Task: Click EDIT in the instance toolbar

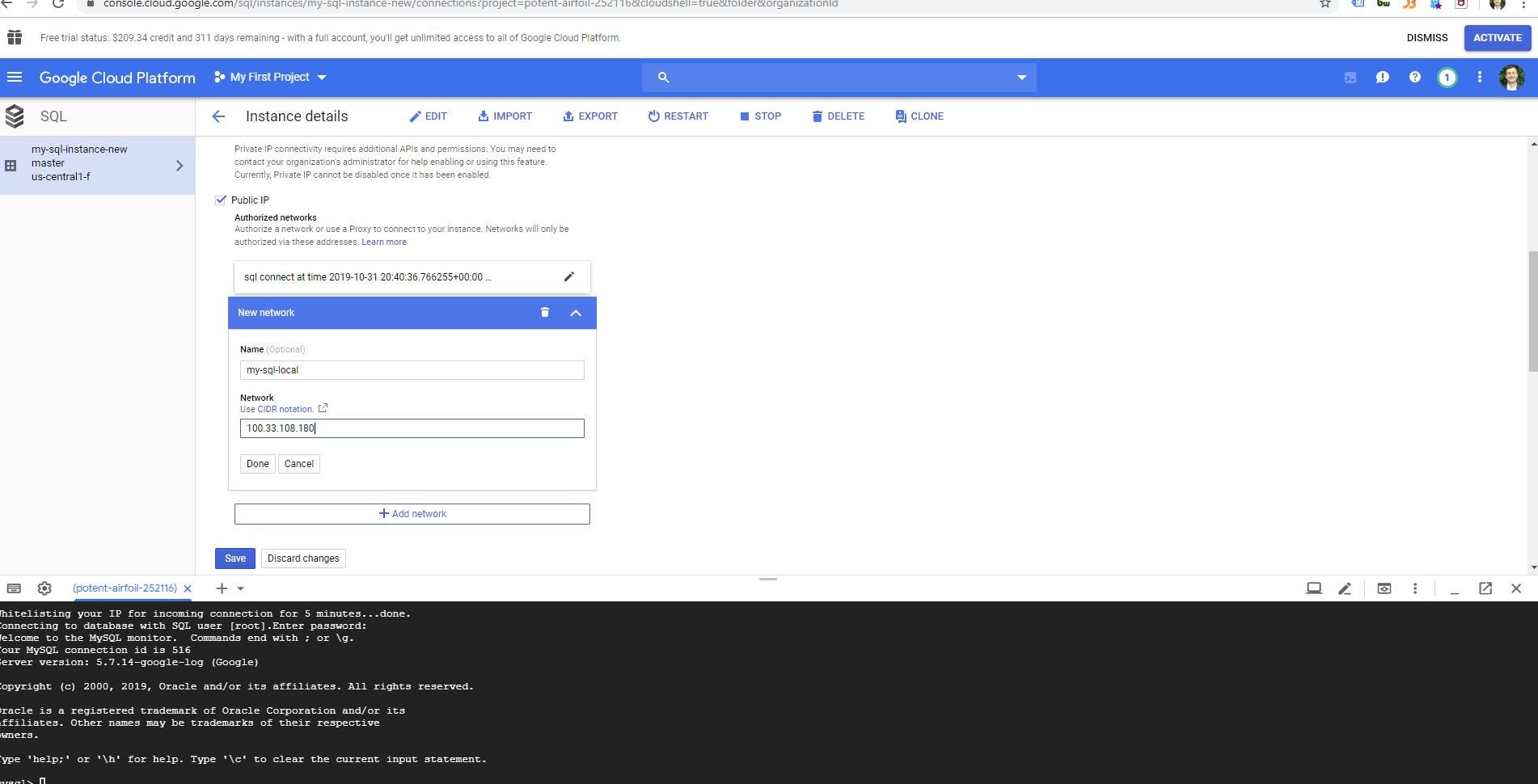Action: click(x=429, y=116)
